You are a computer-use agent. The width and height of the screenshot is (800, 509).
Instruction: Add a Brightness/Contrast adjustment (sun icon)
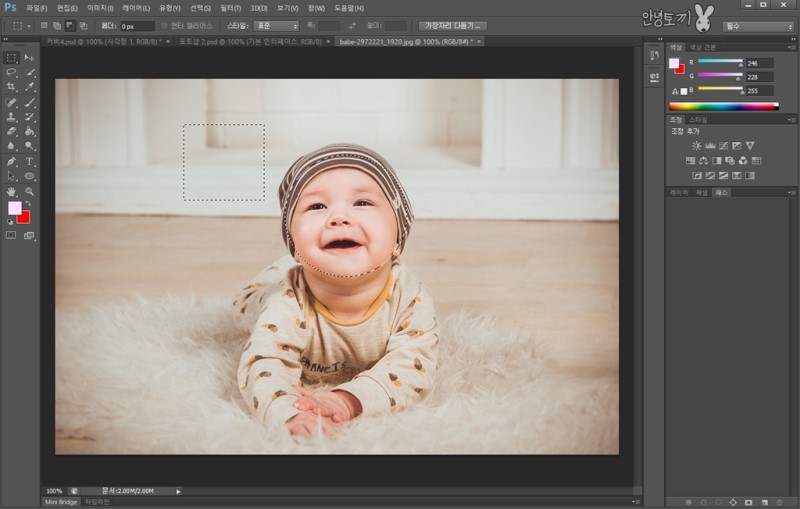[x=696, y=146]
